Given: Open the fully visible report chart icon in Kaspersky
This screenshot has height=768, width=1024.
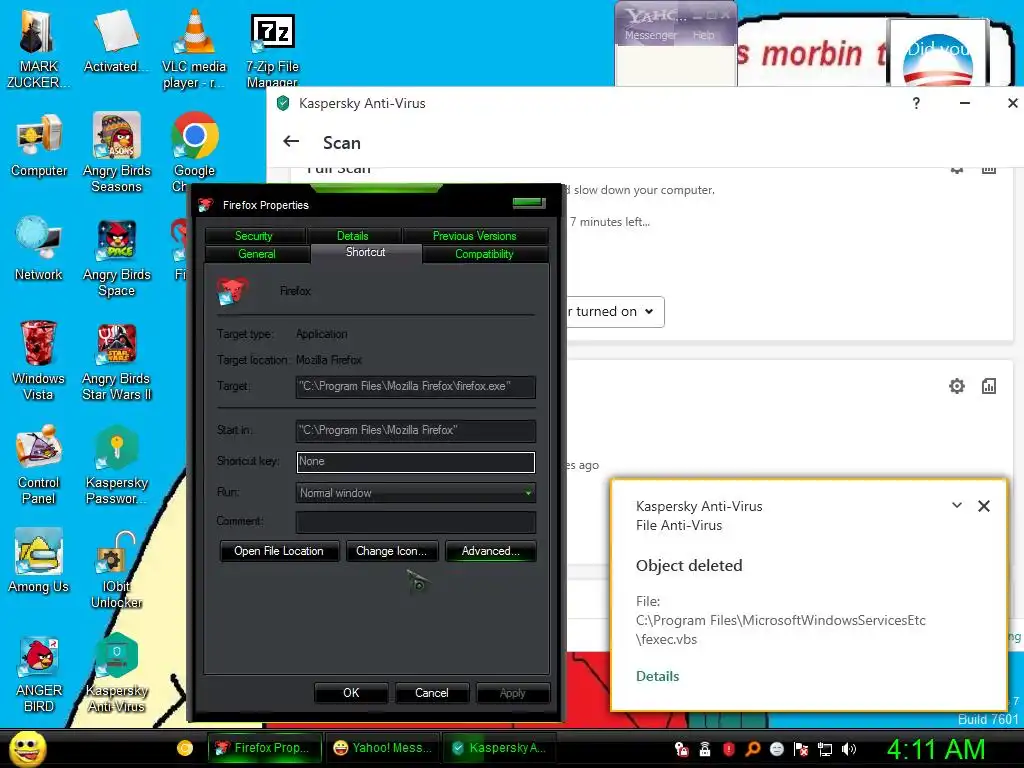Looking at the screenshot, I should pyautogui.click(x=989, y=386).
